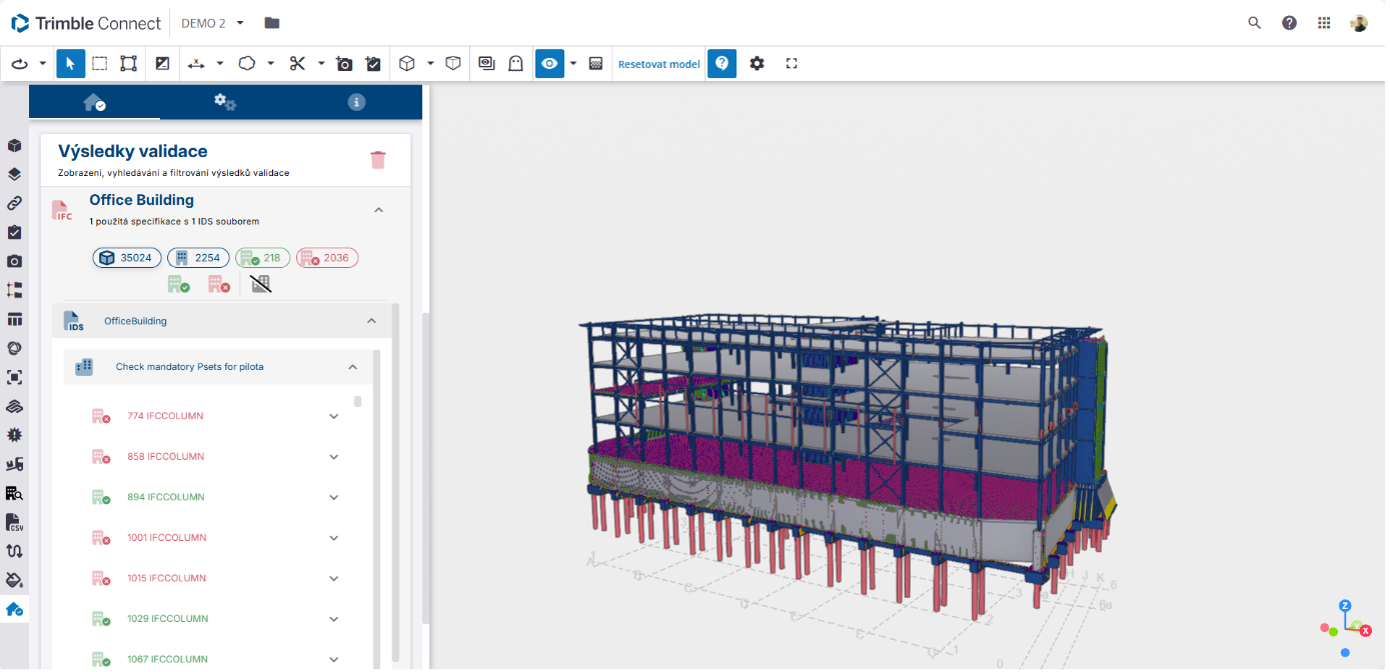Open the layers panel in sidebar
Viewport: 1390px width, 672px height.
tap(14, 174)
